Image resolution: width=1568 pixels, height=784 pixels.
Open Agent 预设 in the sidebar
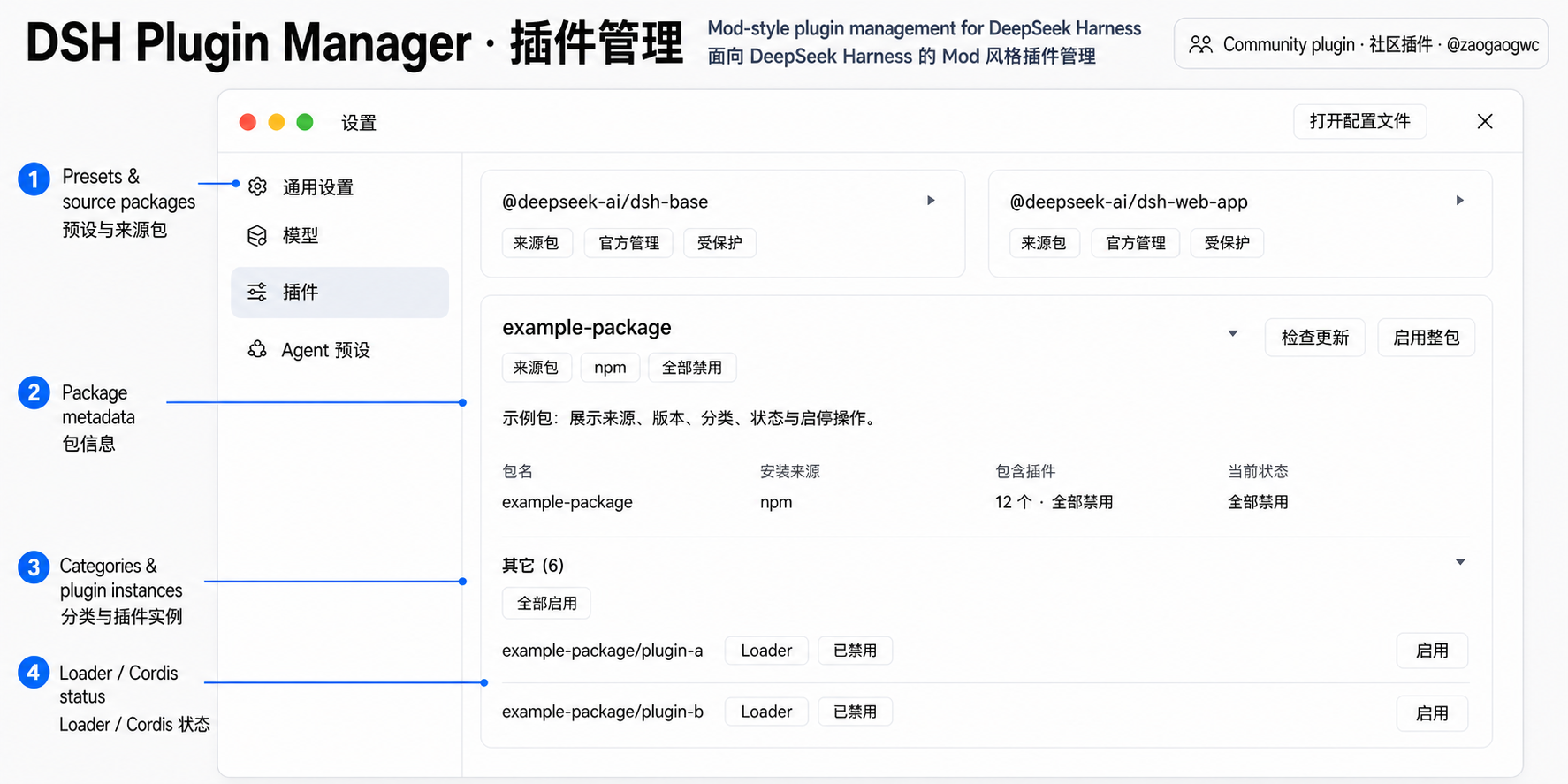coord(339,350)
